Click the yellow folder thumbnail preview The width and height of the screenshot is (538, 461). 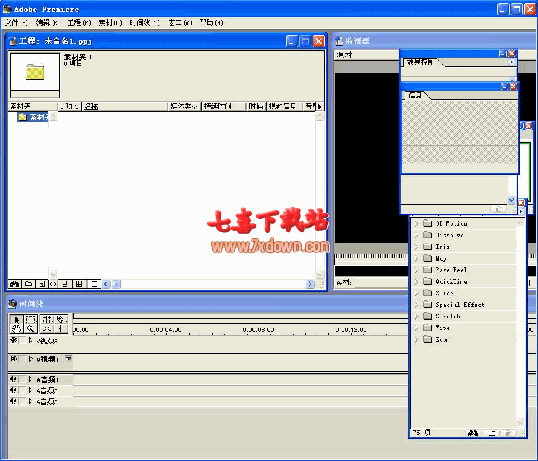point(35,72)
